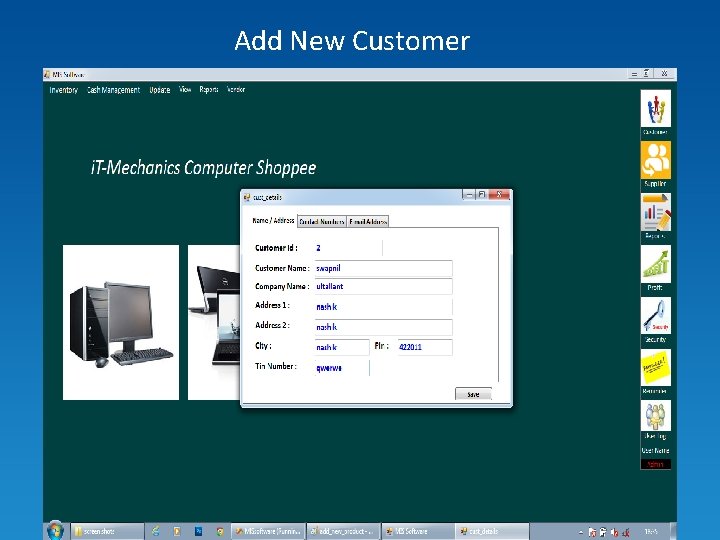Open the Reports menu
This screenshot has height=540, width=720.
click(209, 90)
